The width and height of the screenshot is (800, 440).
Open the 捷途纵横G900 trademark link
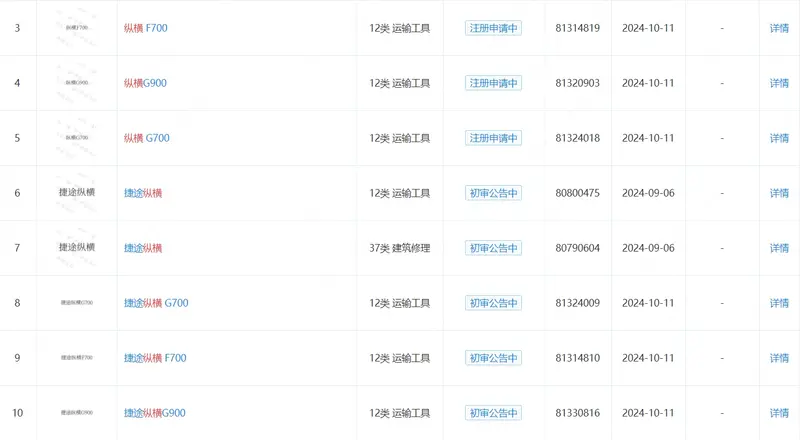(155, 413)
